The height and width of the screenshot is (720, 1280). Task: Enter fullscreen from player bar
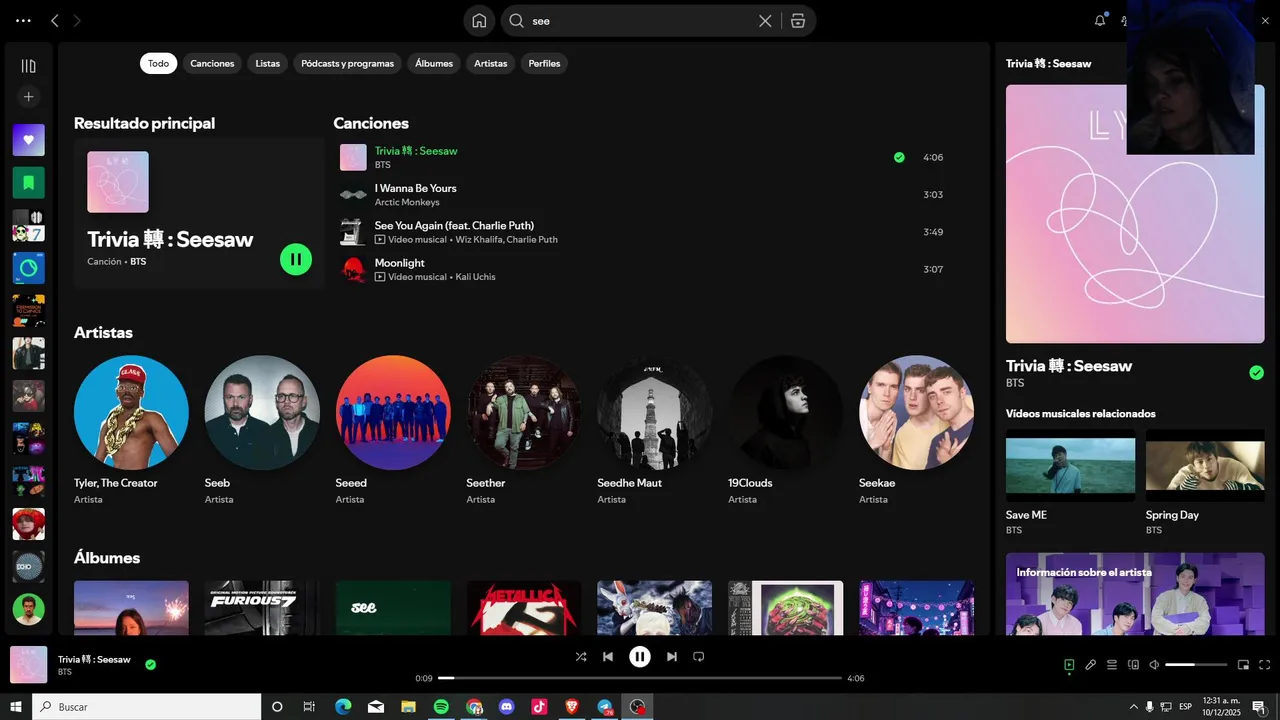(x=1265, y=665)
